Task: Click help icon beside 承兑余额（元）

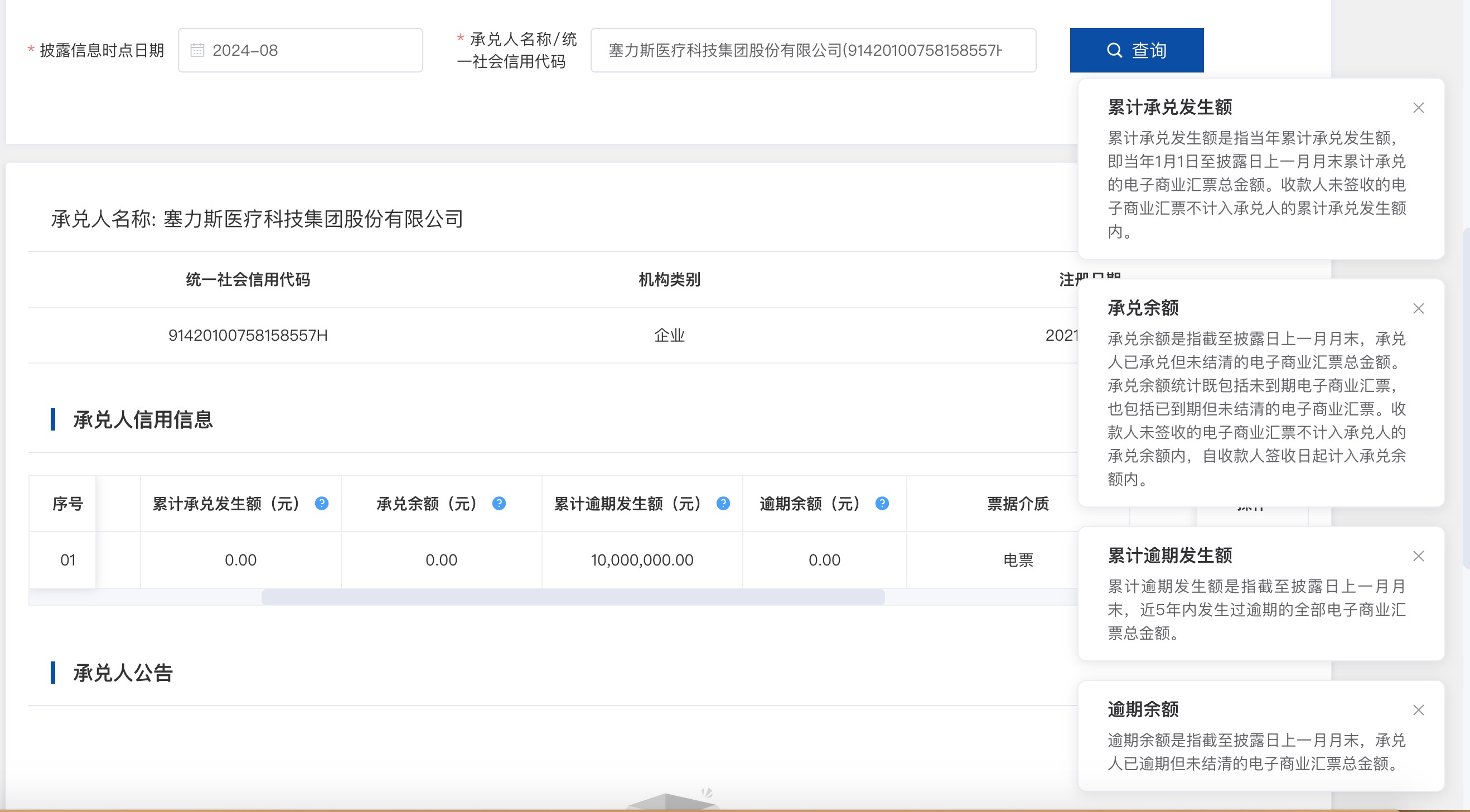Action: (499, 503)
